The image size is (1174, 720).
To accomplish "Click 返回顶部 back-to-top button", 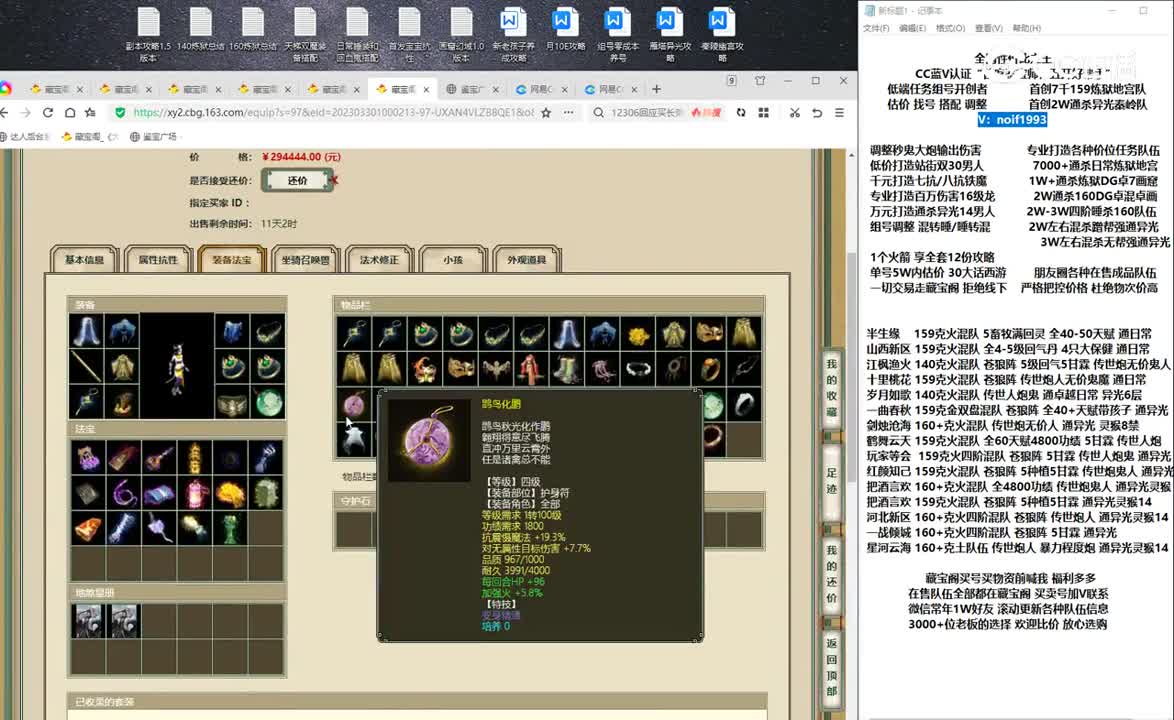I will click(831, 668).
